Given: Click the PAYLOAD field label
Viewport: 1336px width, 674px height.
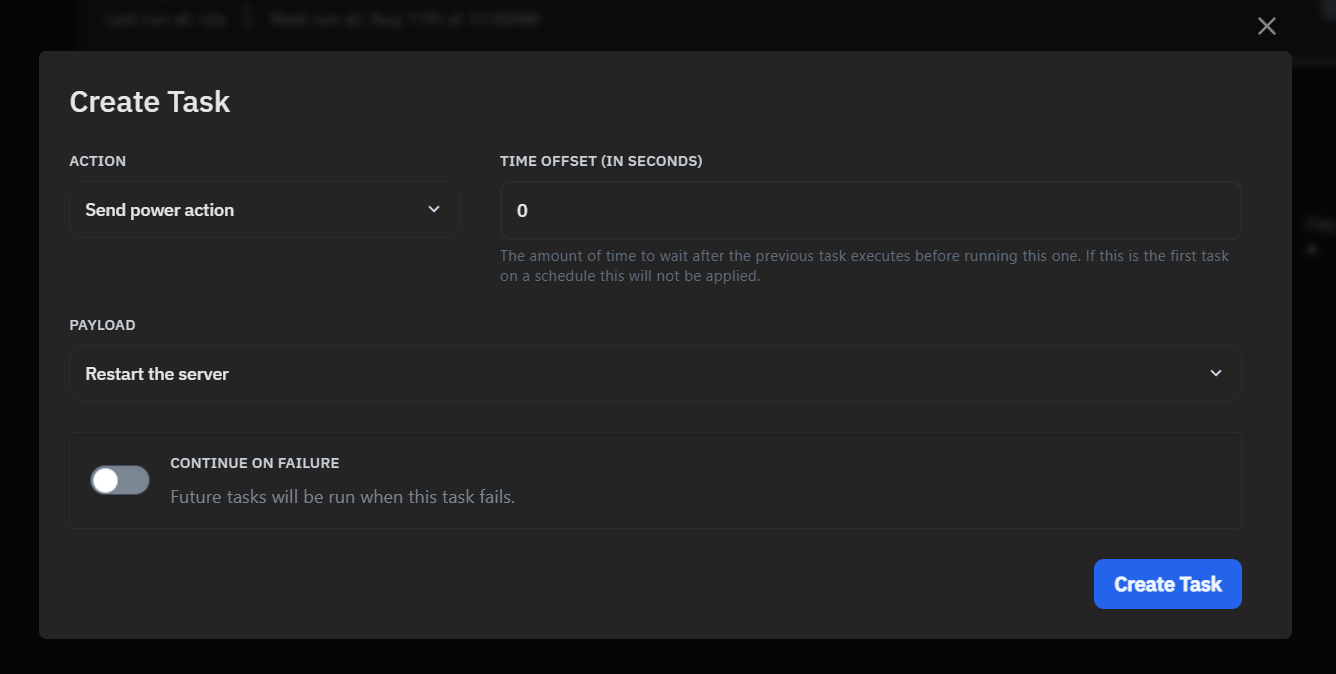Looking at the screenshot, I should tap(102, 325).
